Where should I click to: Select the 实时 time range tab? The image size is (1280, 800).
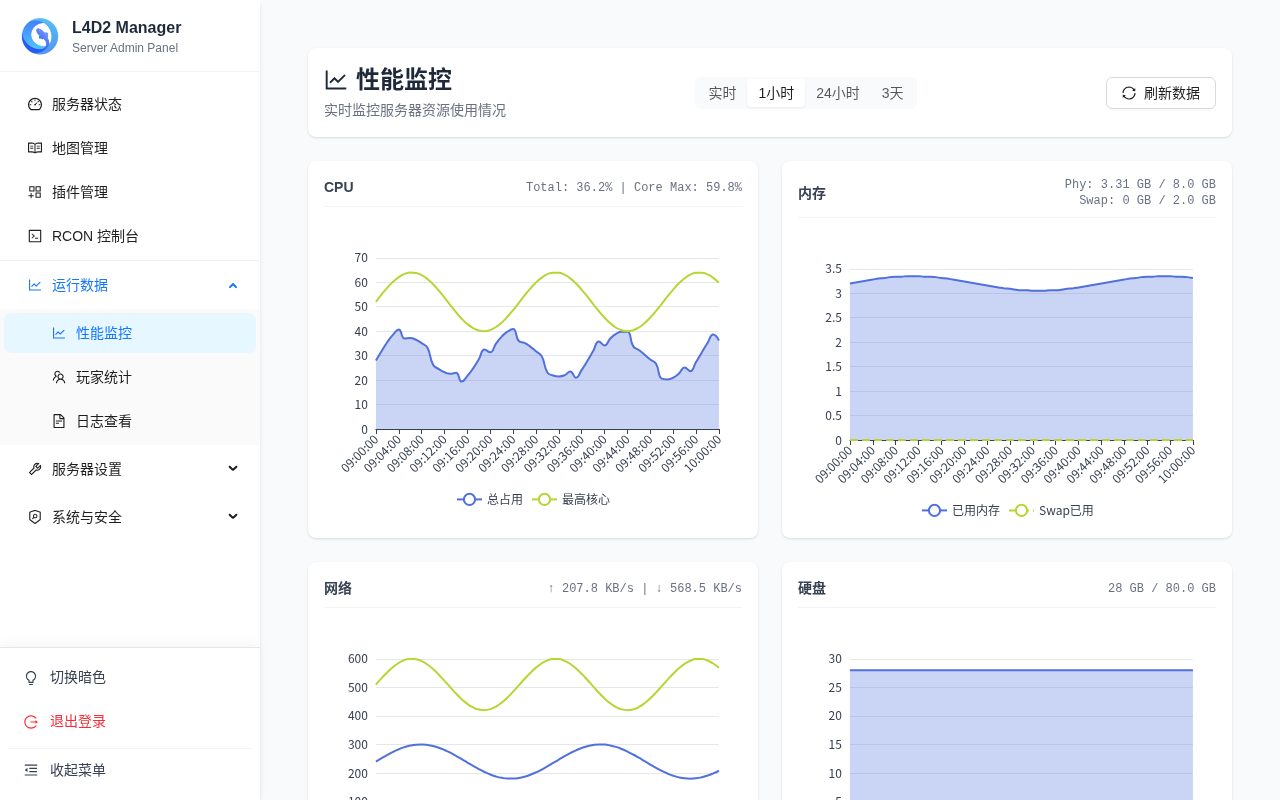click(722, 93)
